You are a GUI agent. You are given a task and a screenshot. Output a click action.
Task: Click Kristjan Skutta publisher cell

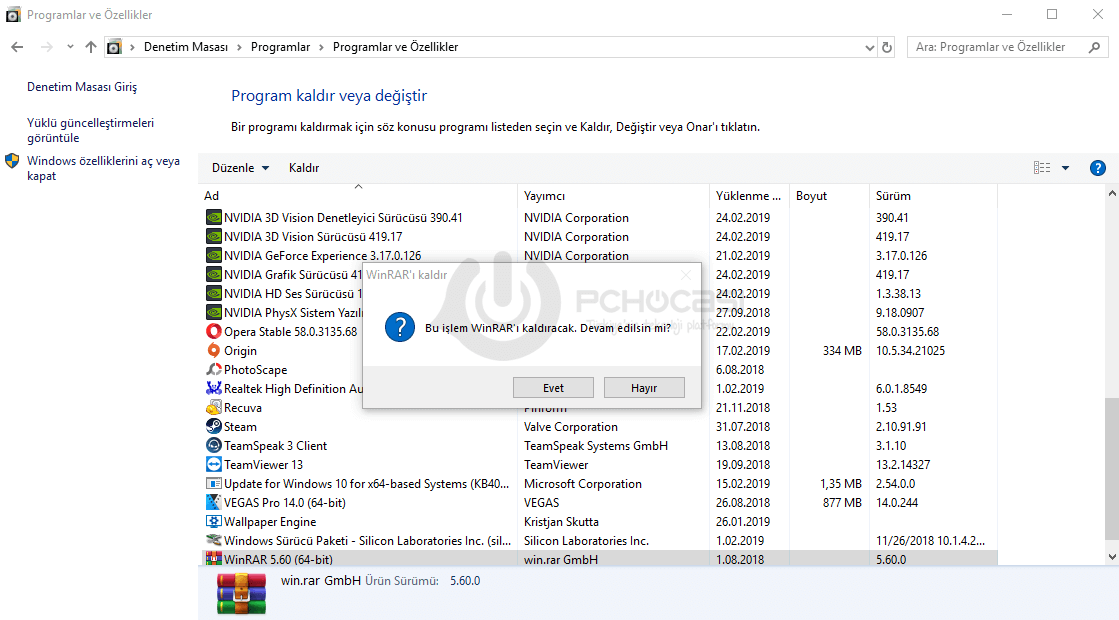tap(562, 522)
